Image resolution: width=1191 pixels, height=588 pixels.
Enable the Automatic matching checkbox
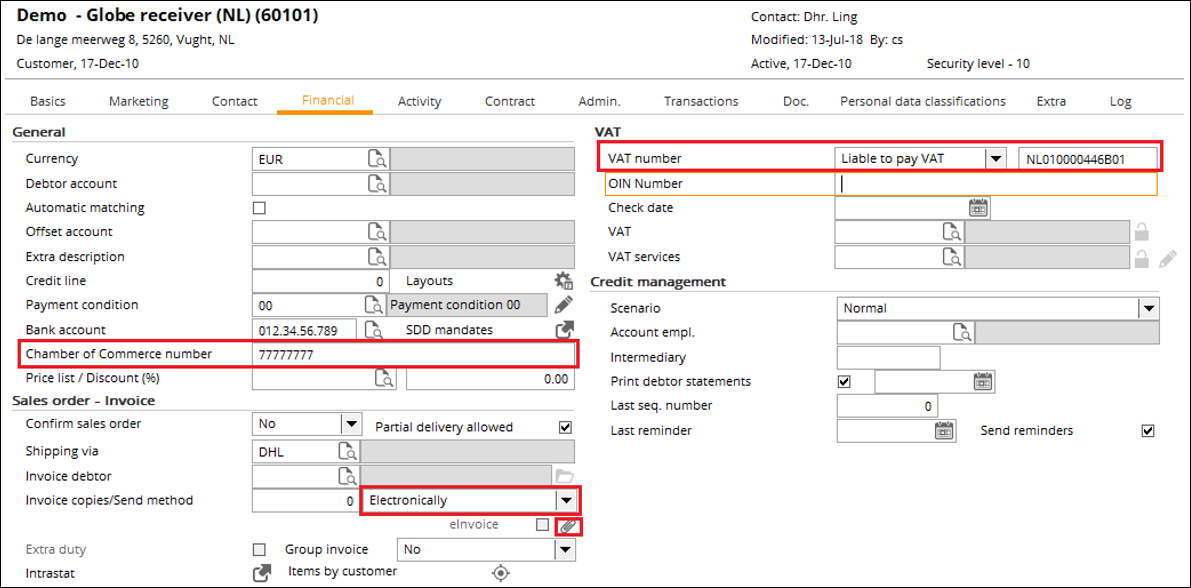coord(259,207)
